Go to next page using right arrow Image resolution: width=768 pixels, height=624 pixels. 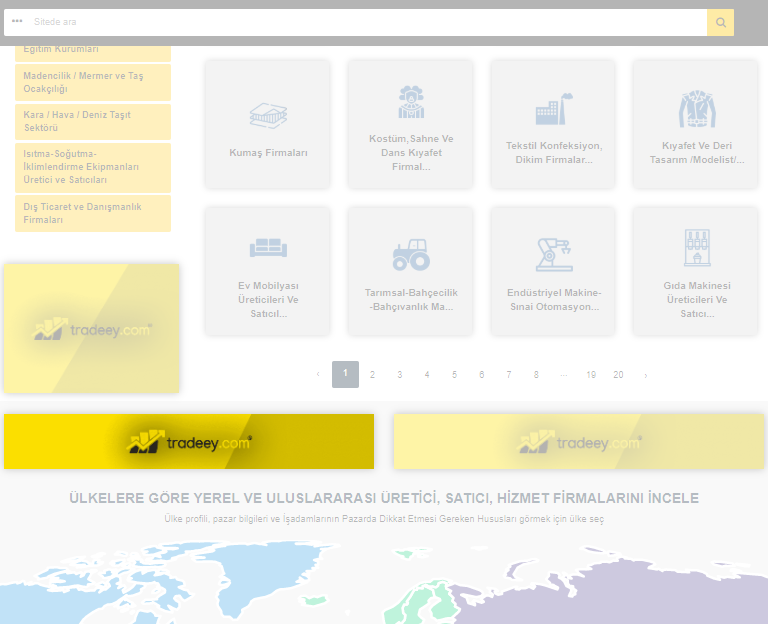pyautogui.click(x=646, y=375)
